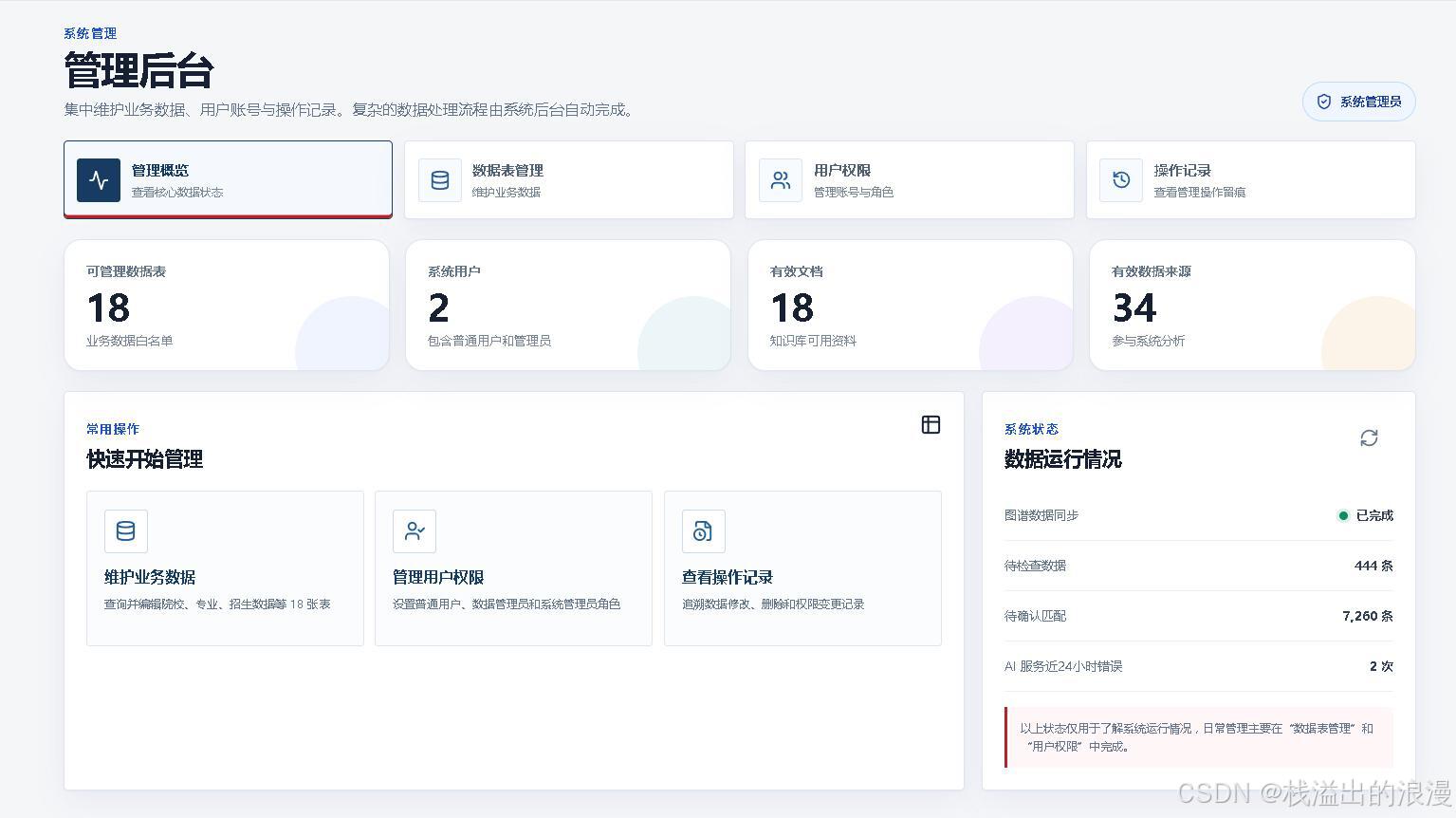This screenshot has height=818, width=1456.
Task: Click the 可管理数据表 stat card
Action: tap(227, 305)
